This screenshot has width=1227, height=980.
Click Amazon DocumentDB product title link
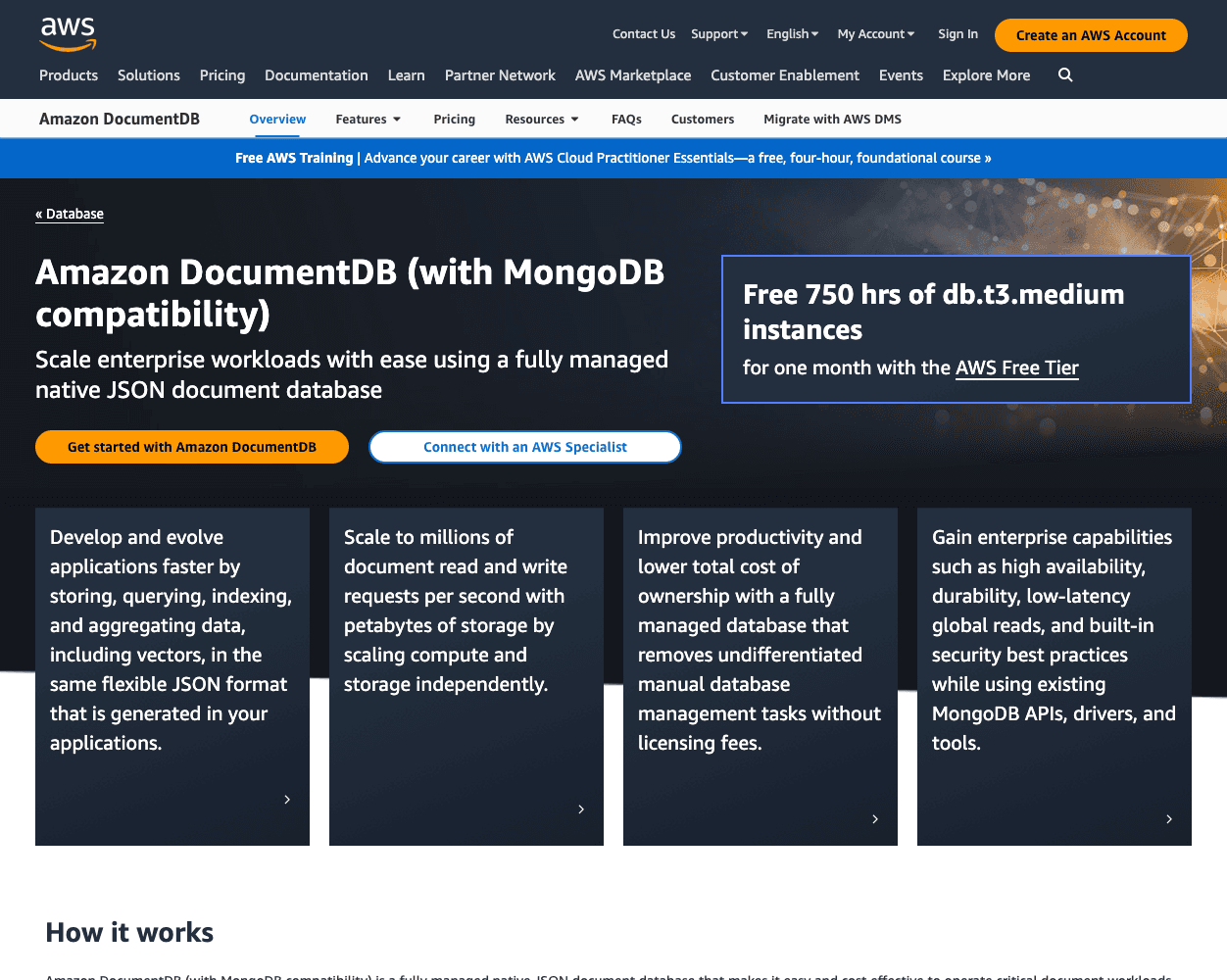[x=120, y=120]
